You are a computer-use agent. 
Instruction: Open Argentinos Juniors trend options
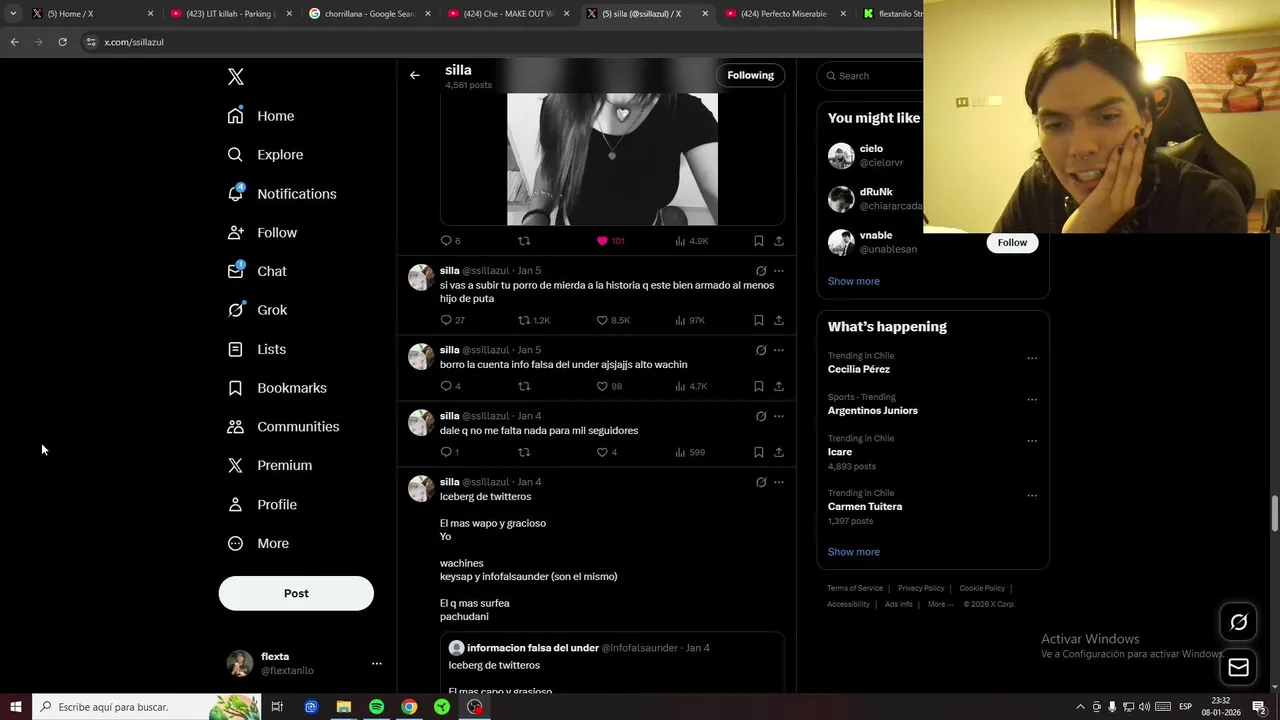1032,400
